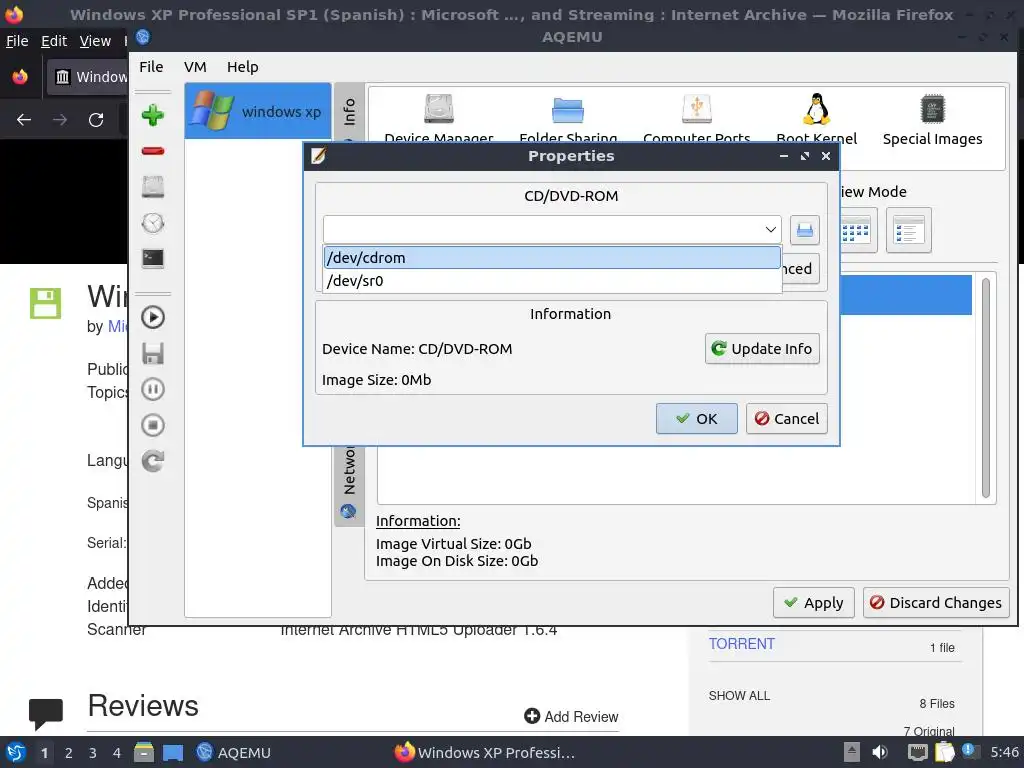Image resolution: width=1024 pixels, height=768 pixels.
Task: Add a new VM with the green plus icon
Action: point(153,116)
